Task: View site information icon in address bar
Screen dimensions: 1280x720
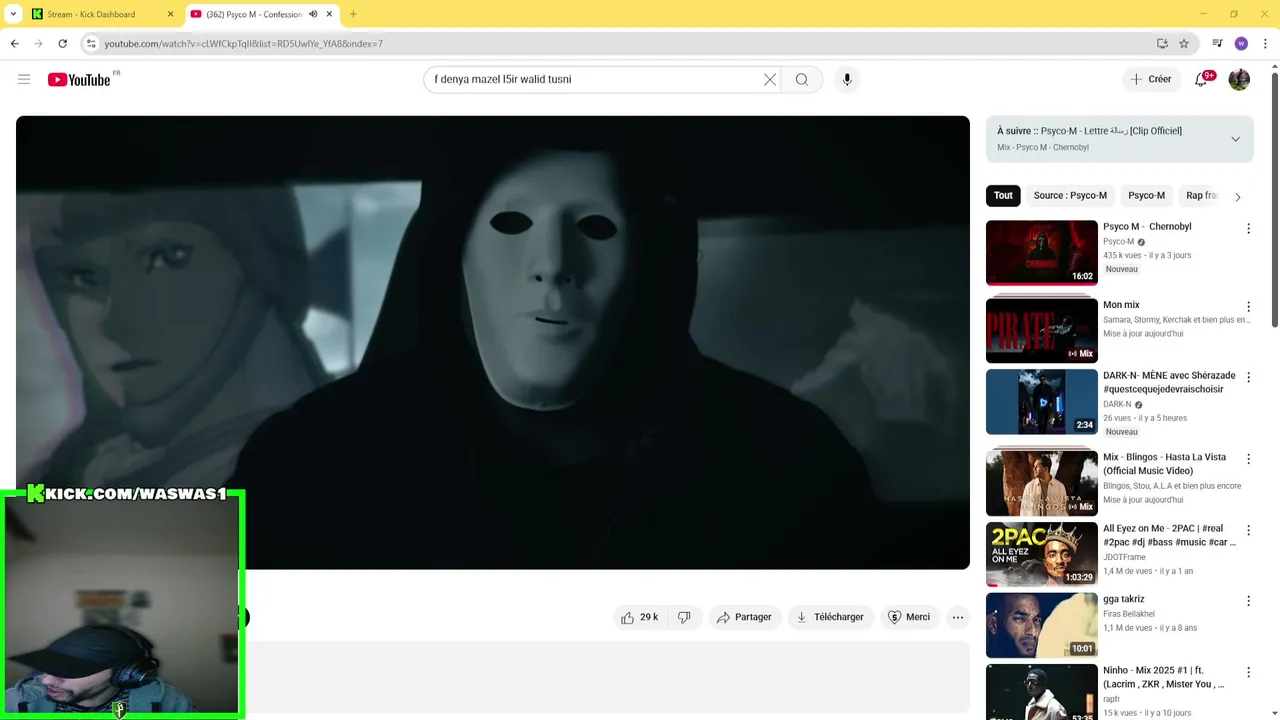Action: 91,43
